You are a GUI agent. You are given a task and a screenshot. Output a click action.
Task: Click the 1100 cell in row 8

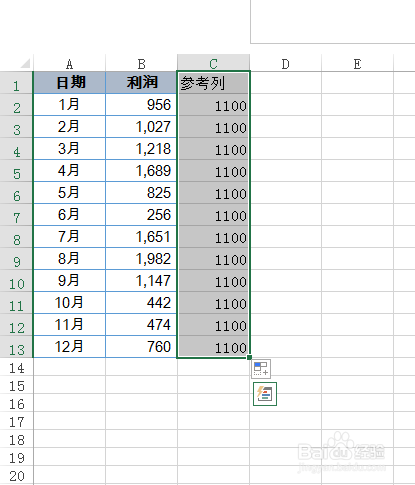(213, 237)
